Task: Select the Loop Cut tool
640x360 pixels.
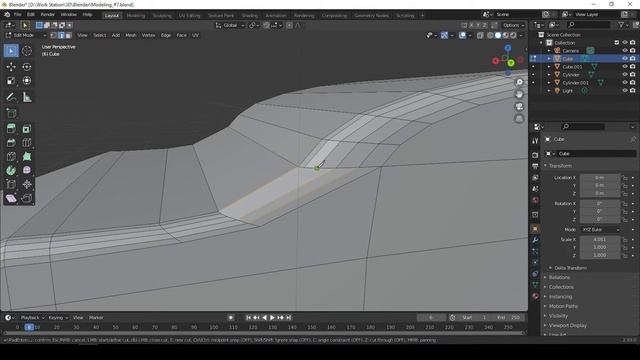Action: (27, 143)
